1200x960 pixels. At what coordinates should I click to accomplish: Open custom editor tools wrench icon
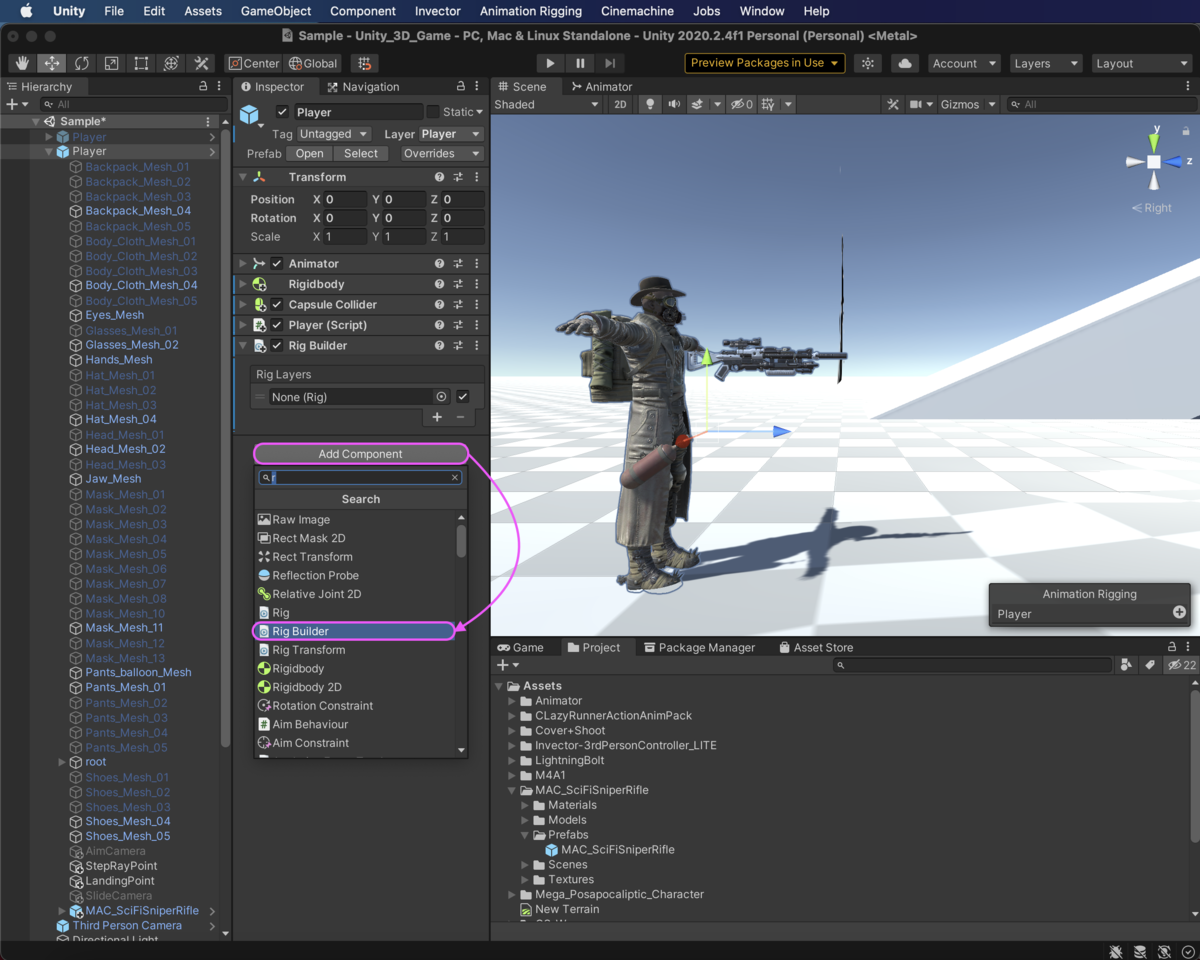click(202, 63)
